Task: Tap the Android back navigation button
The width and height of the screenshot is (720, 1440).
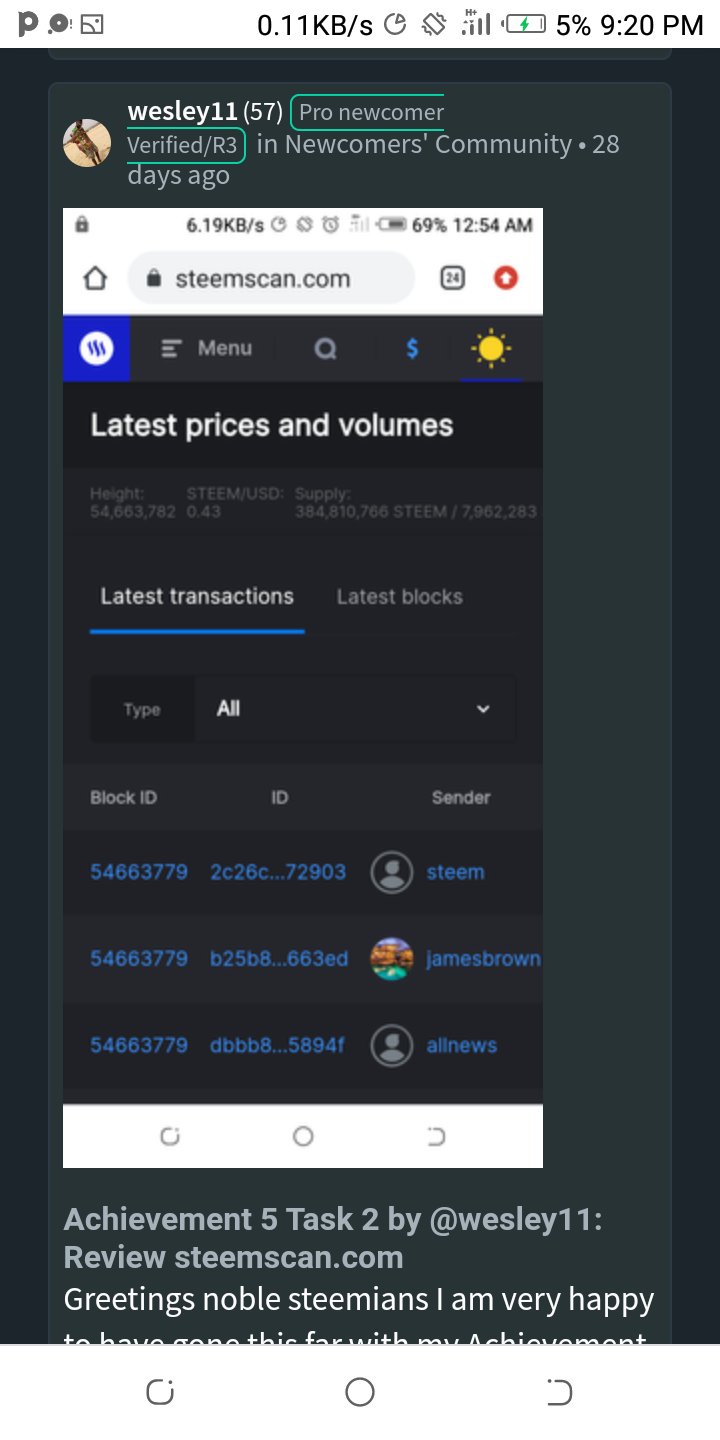Action: click(x=559, y=1392)
